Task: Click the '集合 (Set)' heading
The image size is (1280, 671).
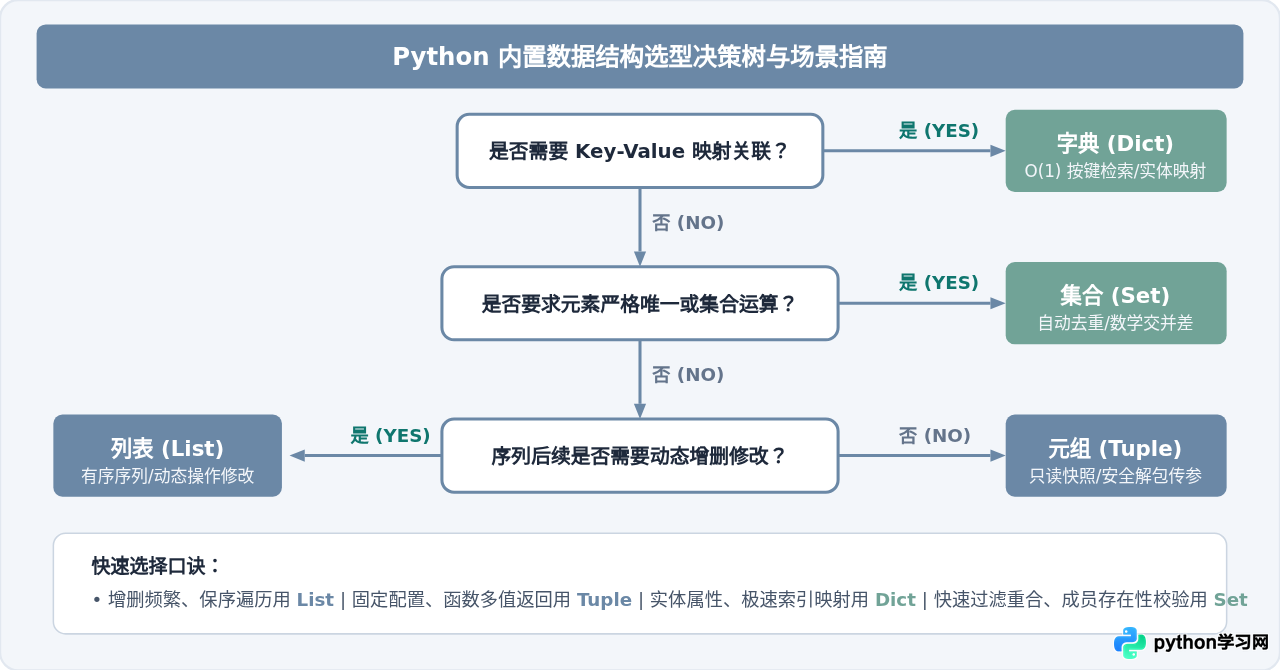Action: 1115,295
